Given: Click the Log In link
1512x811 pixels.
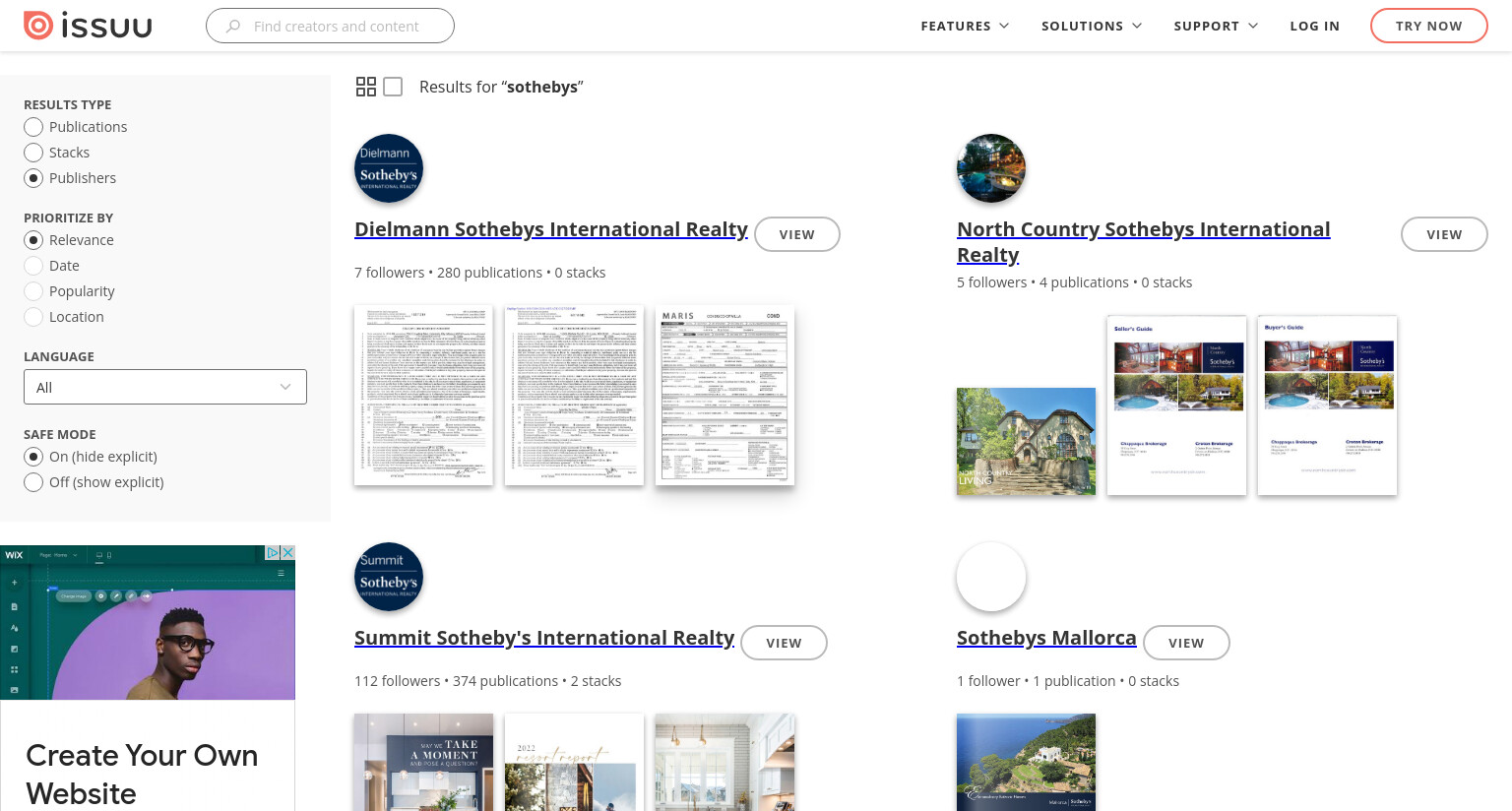Looking at the screenshot, I should tap(1315, 26).
